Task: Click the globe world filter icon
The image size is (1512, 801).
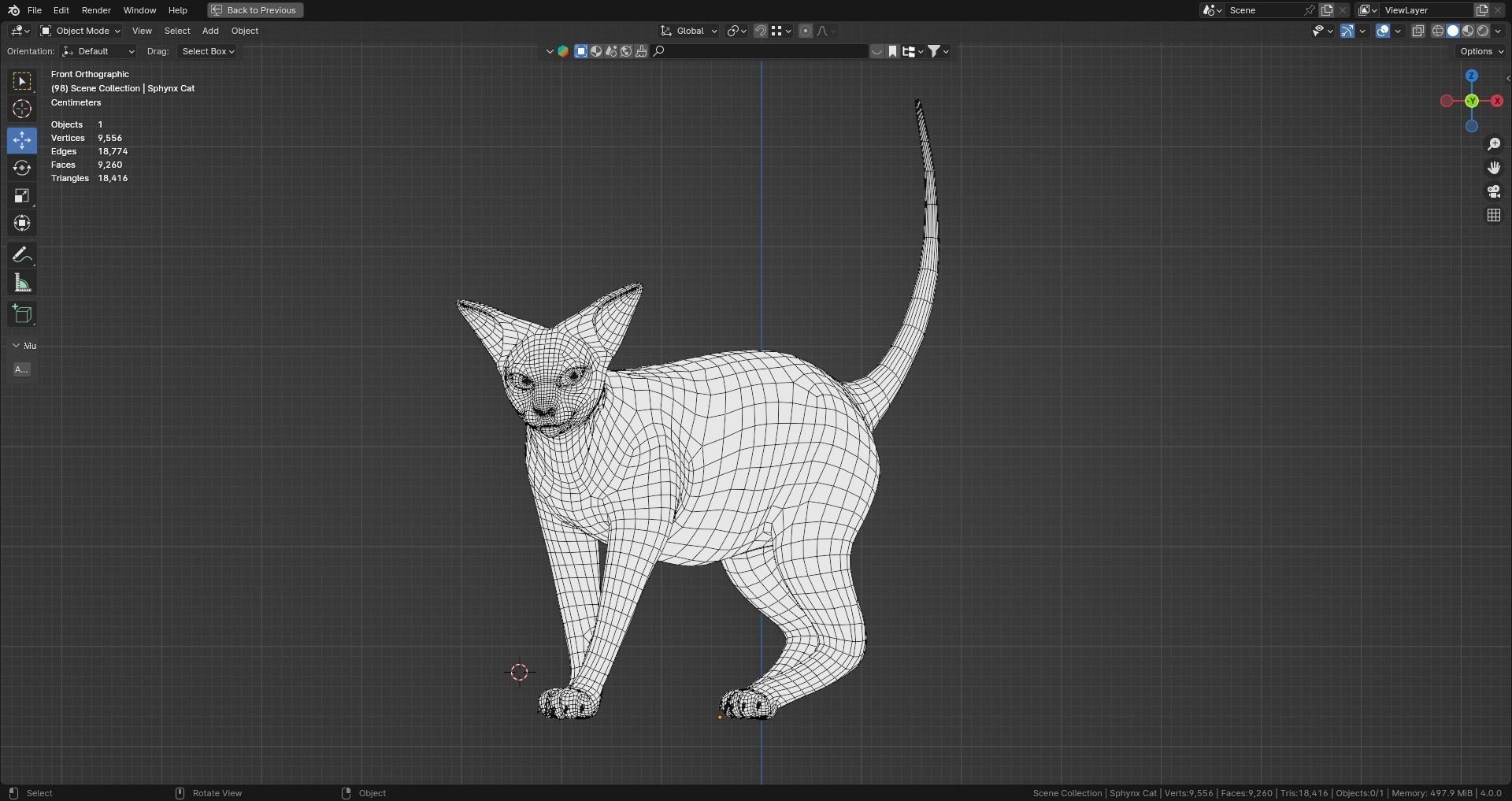Action: point(626,51)
